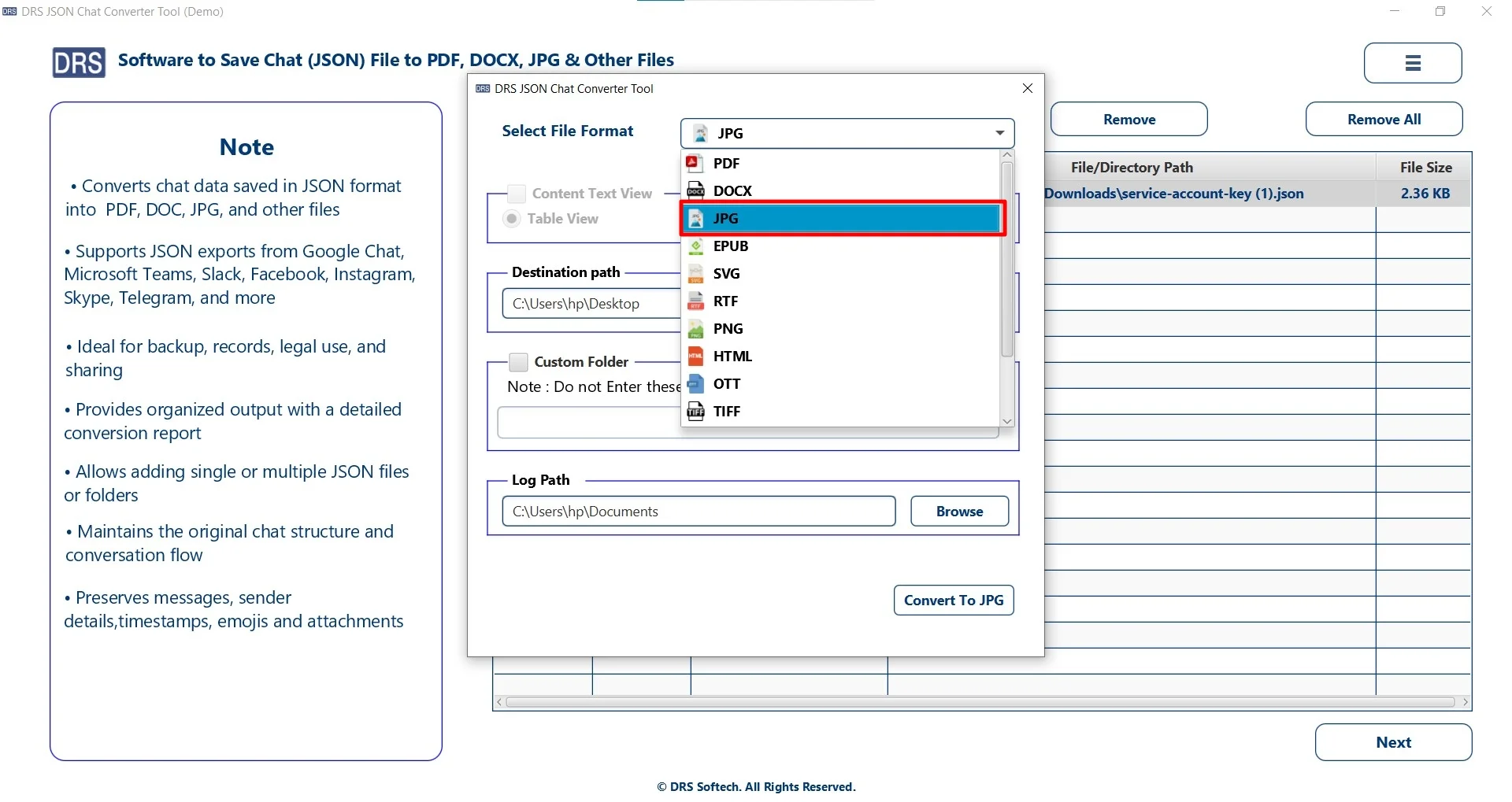Click the File/Directory Path column header
The image size is (1512, 802).
tap(1132, 168)
